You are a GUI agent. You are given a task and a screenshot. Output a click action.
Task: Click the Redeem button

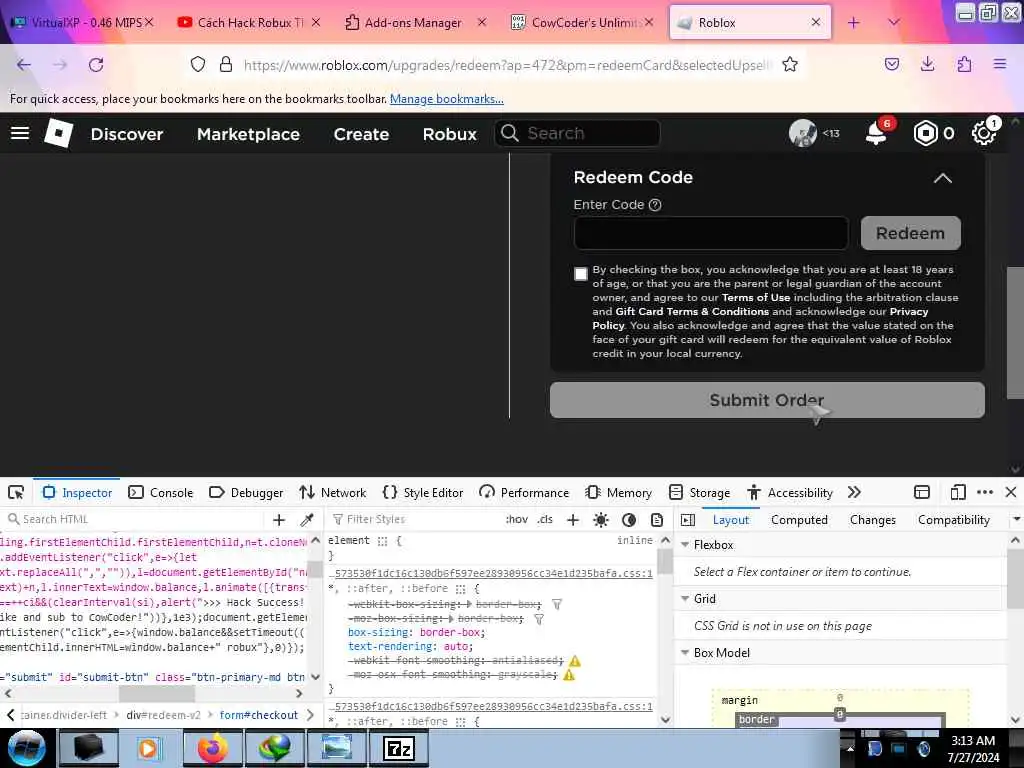(x=910, y=233)
